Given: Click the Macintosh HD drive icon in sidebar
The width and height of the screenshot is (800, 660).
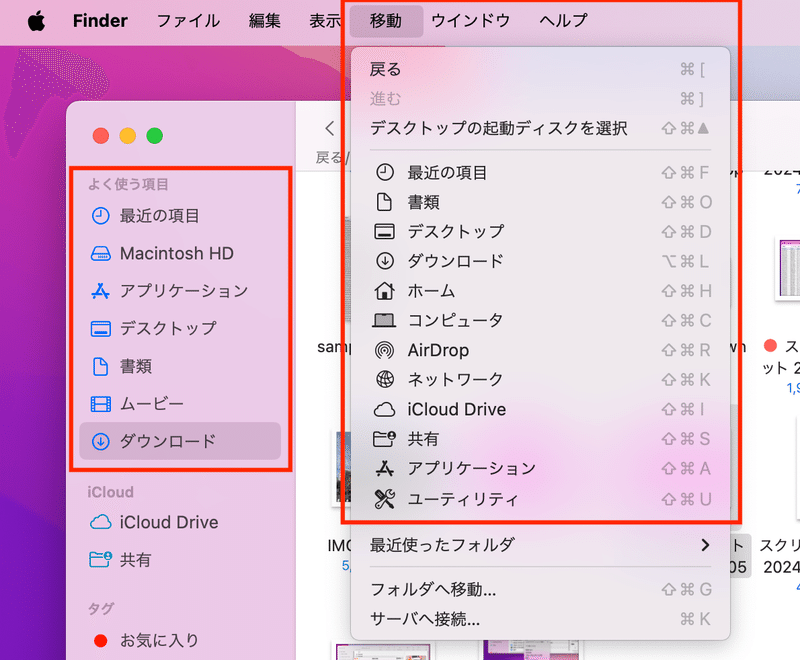Looking at the screenshot, I should click(101, 253).
